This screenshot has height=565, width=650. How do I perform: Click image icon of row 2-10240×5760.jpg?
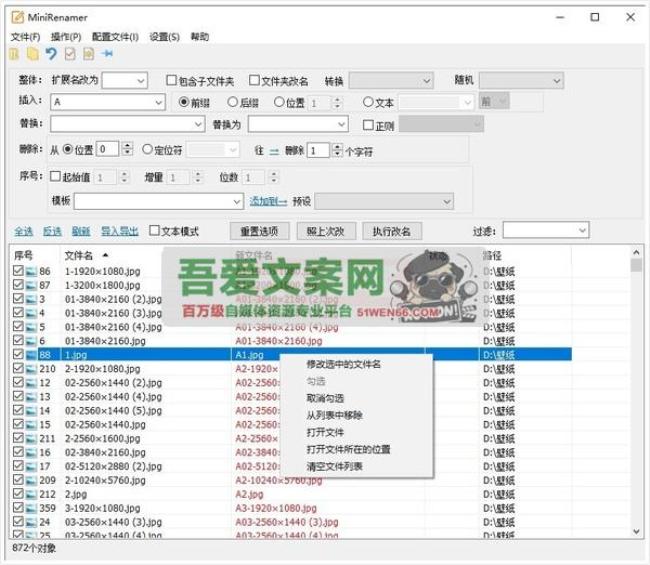point(31,480)
